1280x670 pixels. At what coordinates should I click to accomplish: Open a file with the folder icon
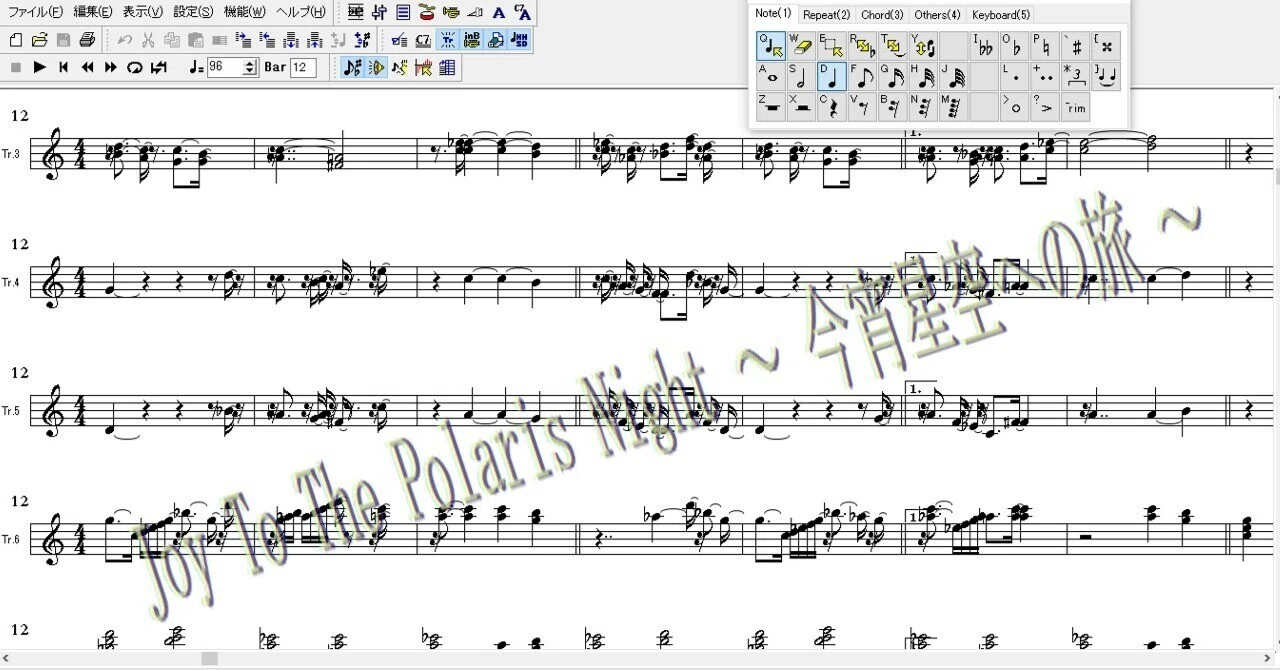click(39, 40)
